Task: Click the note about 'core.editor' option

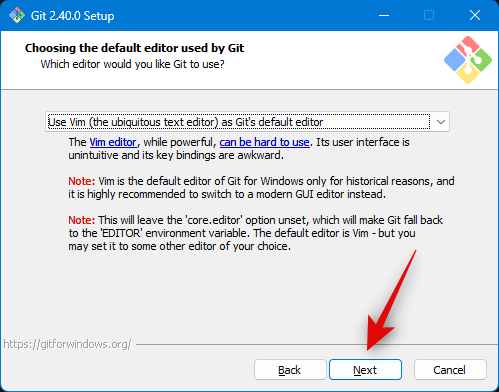Action: [256, 233]
